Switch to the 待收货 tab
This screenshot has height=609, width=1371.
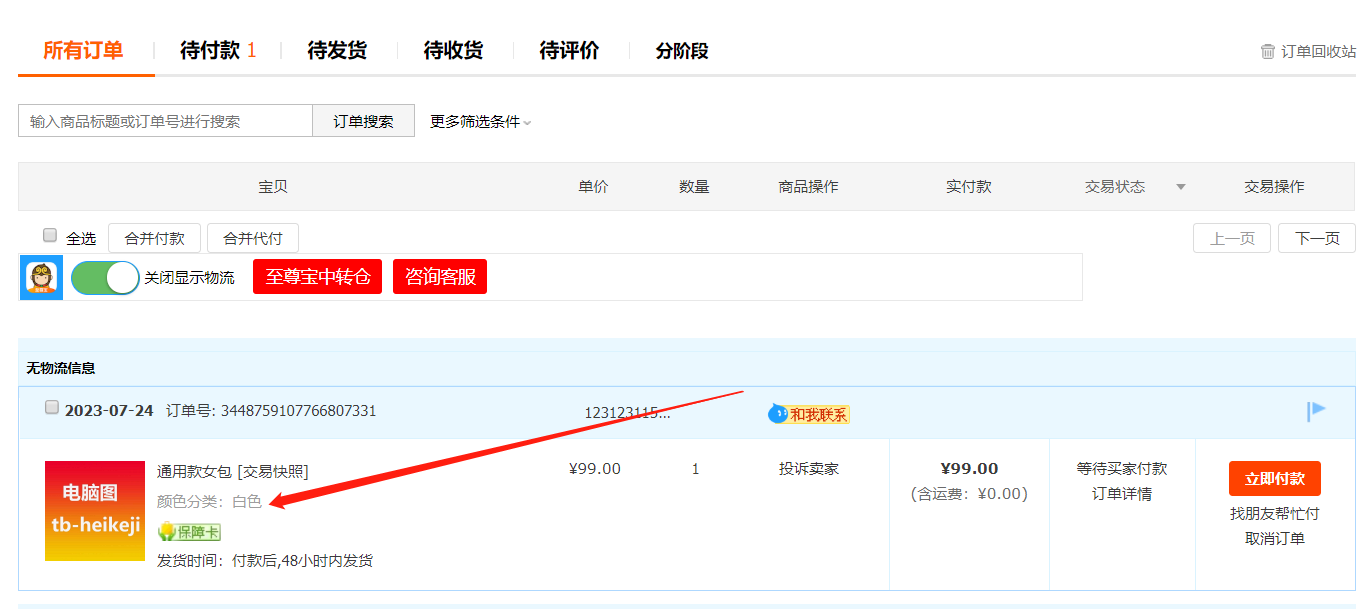tap(451, 50)
